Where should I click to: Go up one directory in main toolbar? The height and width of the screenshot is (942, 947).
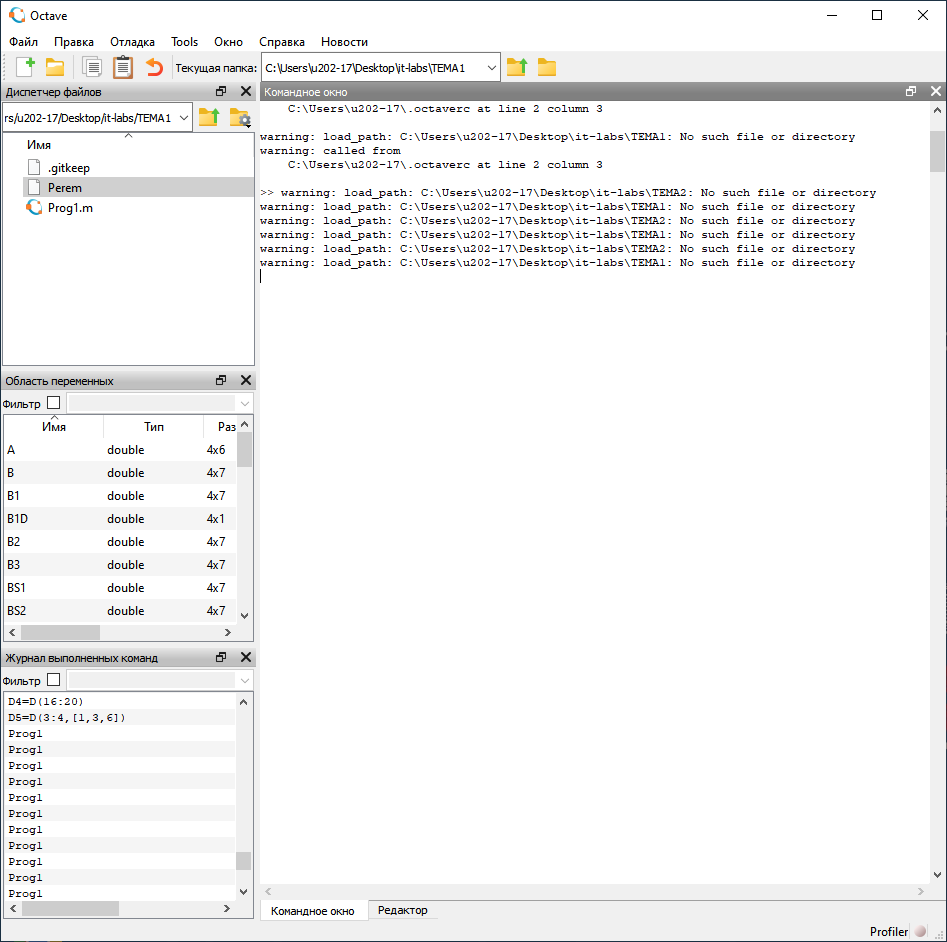pos(516,67)
